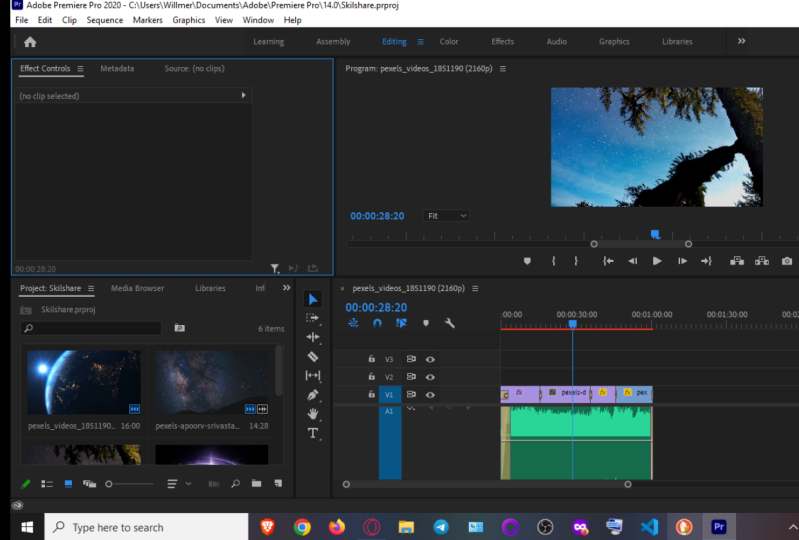The width and height of the screenshot is (799, 540).
Task: Switch to the Audio workspace
Action: [556, 42]
